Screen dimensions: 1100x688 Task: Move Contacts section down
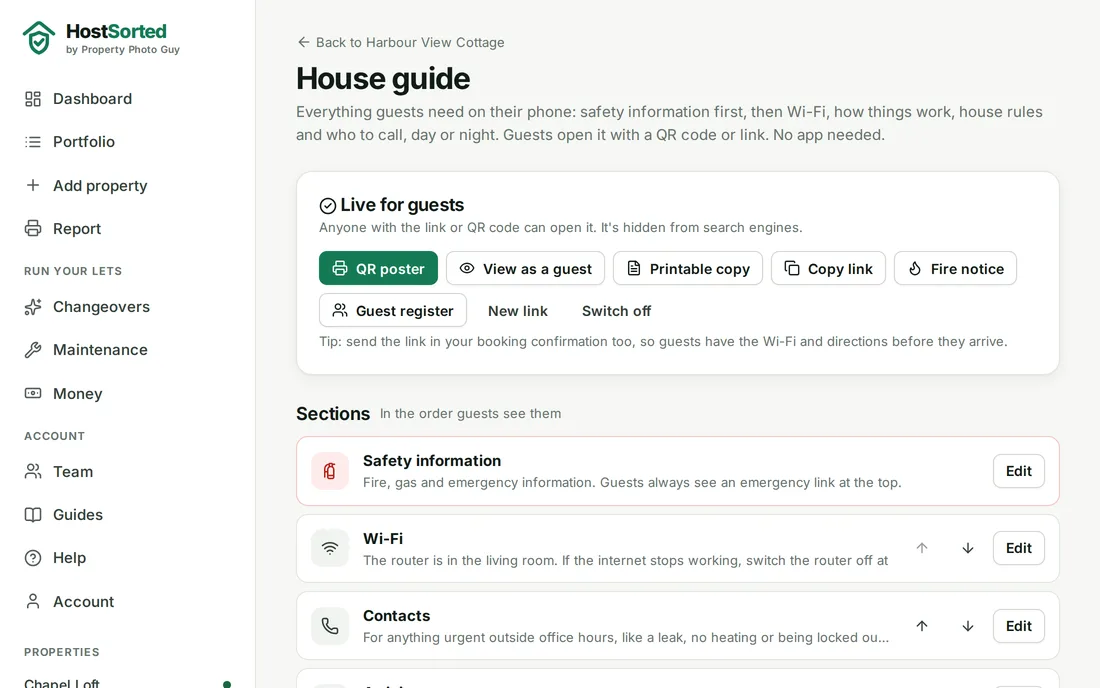967,626
